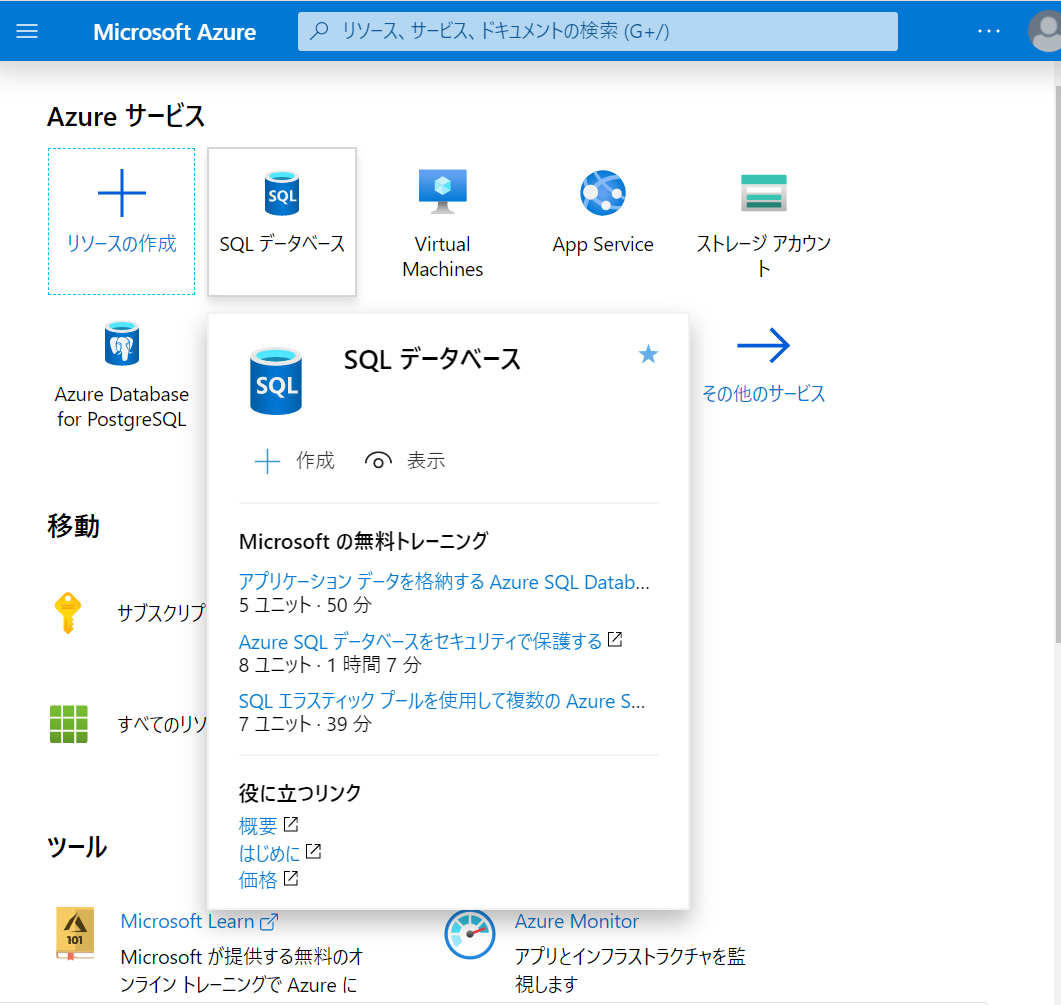Open Azure Monitor via its gauge icon

point(470,934)
